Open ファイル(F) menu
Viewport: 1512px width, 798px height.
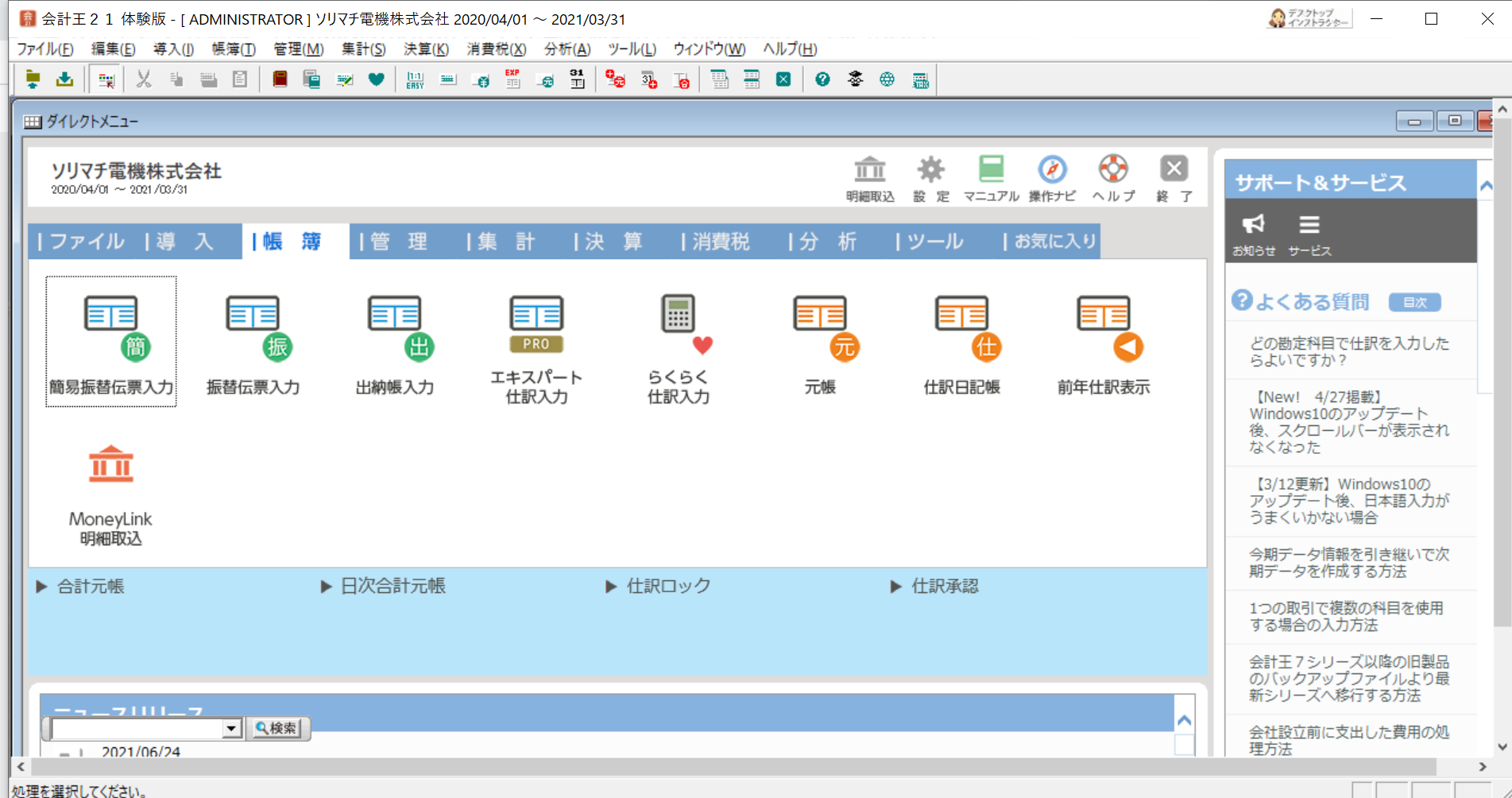44,49
